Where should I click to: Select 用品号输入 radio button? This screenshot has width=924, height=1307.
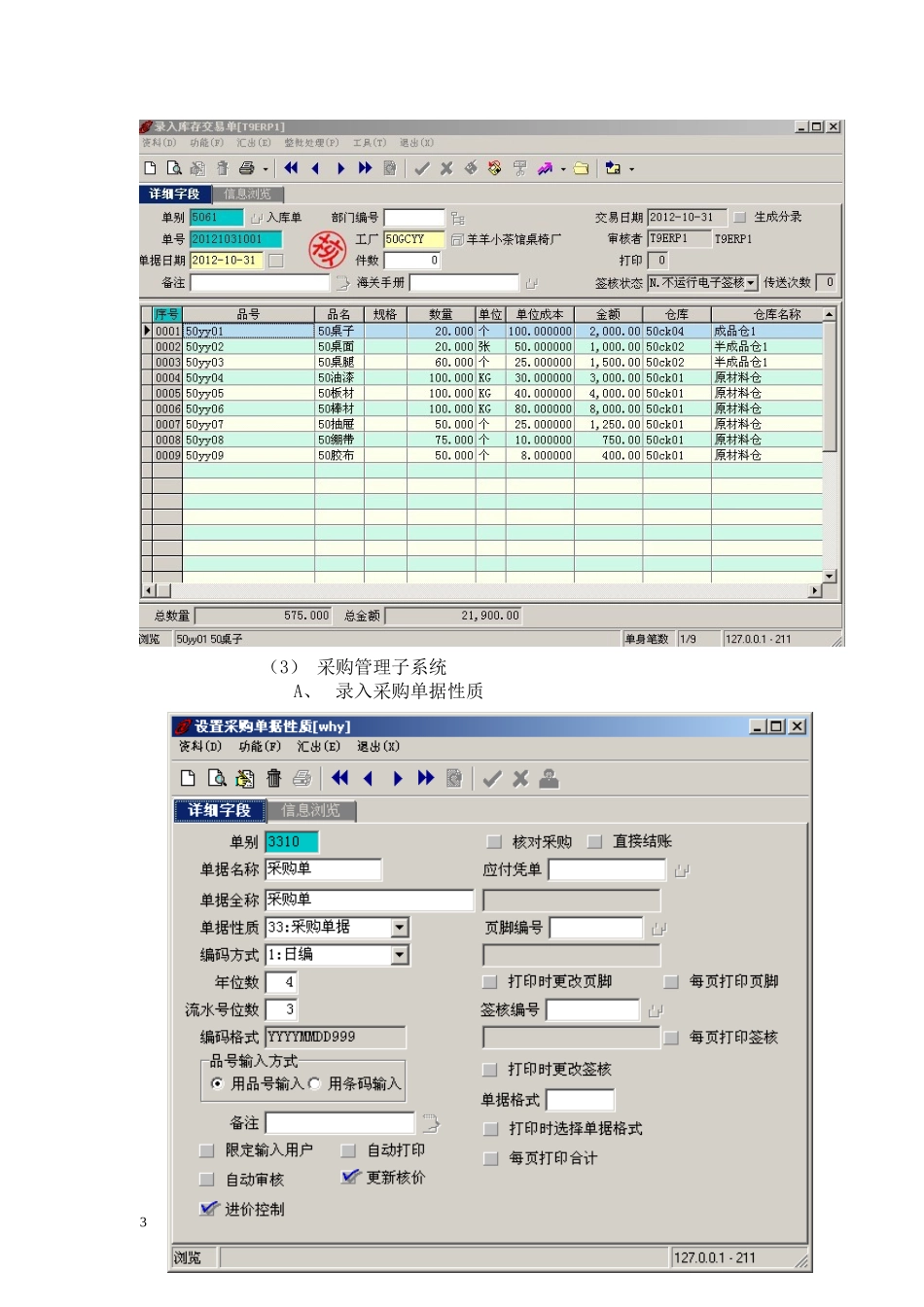(x=217, y=1083)
